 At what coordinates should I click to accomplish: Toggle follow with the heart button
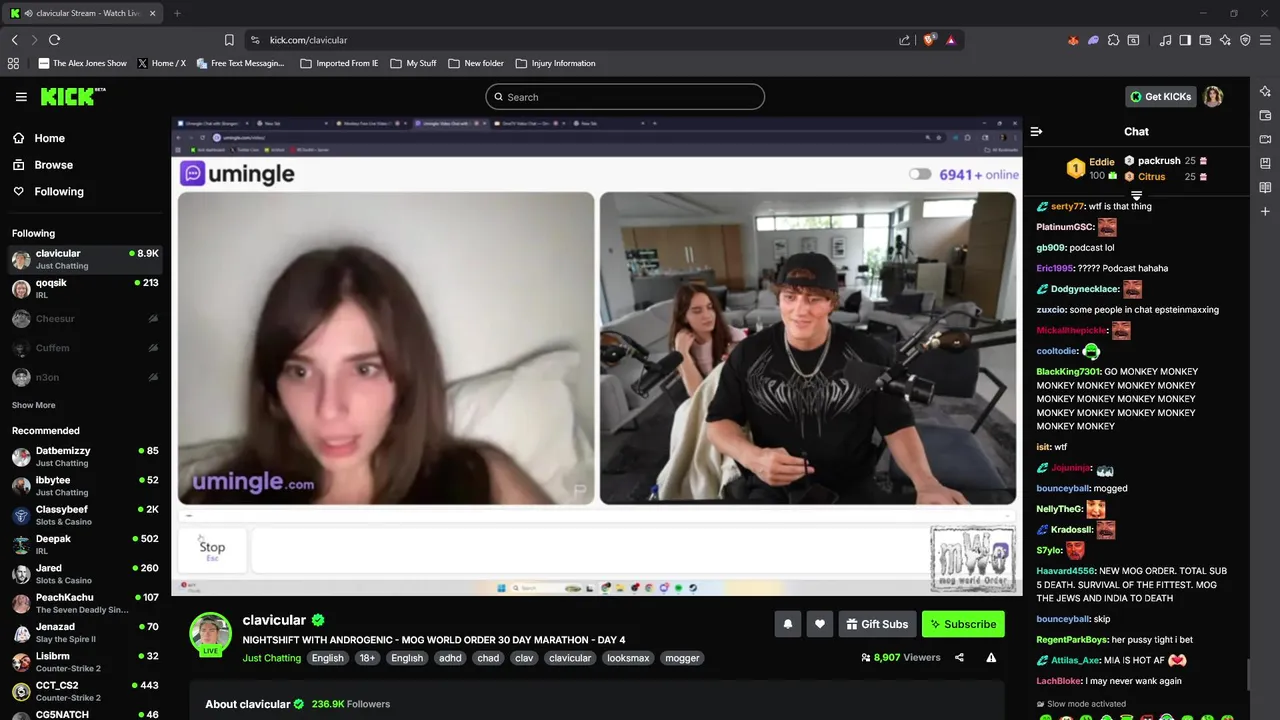tap(820, 624)
